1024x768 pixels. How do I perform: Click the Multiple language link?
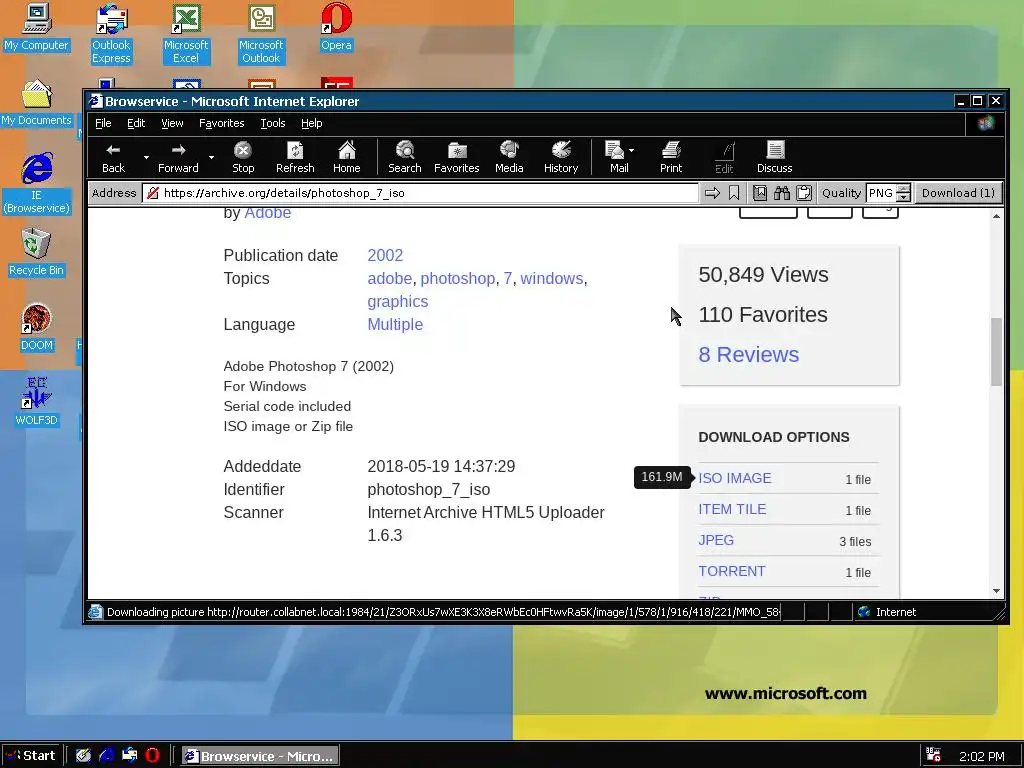[395, 324]
